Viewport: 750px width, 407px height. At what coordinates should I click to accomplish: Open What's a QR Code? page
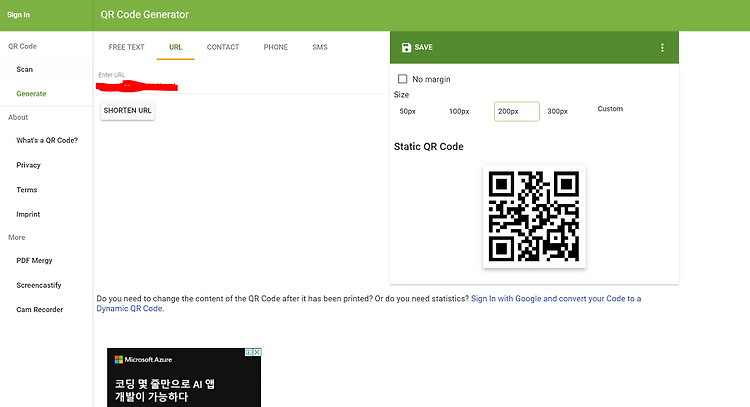point(47,140)
